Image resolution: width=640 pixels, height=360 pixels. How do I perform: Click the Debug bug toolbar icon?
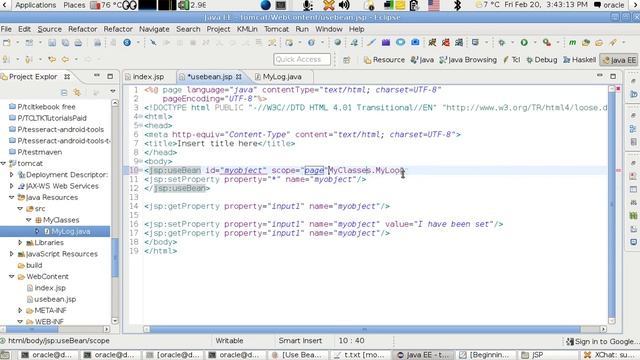(x=502, y=42)
